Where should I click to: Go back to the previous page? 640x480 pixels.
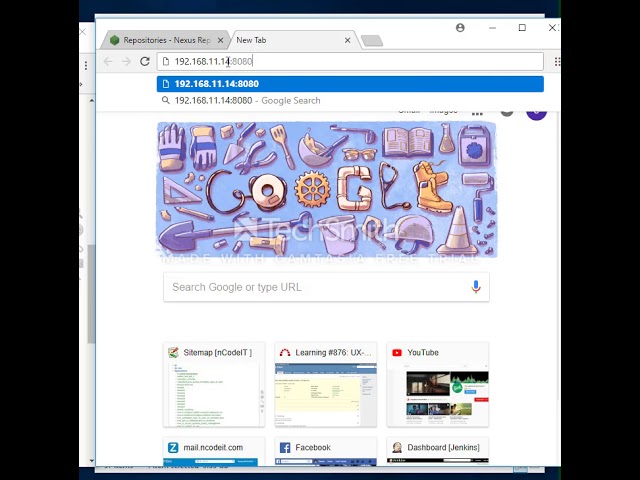pyautogui.click(x=108, y=61)
